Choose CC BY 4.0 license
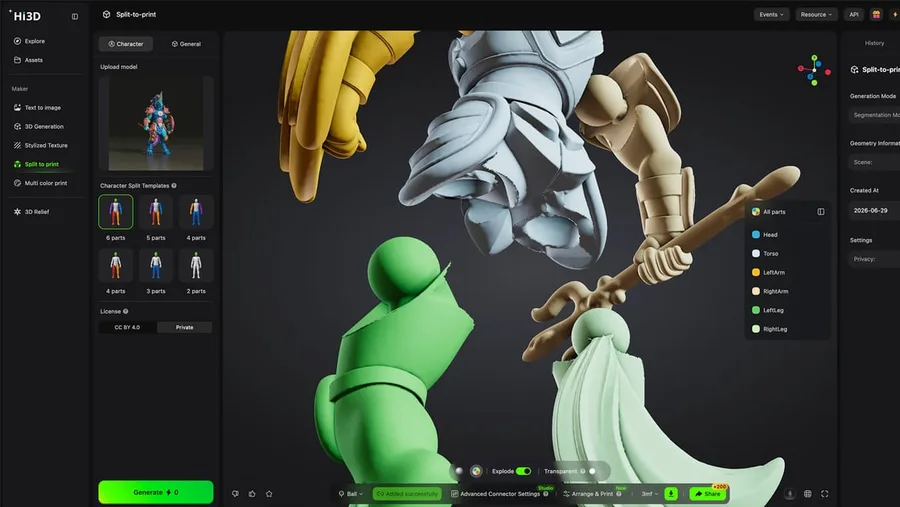 (x=127, y=327)
